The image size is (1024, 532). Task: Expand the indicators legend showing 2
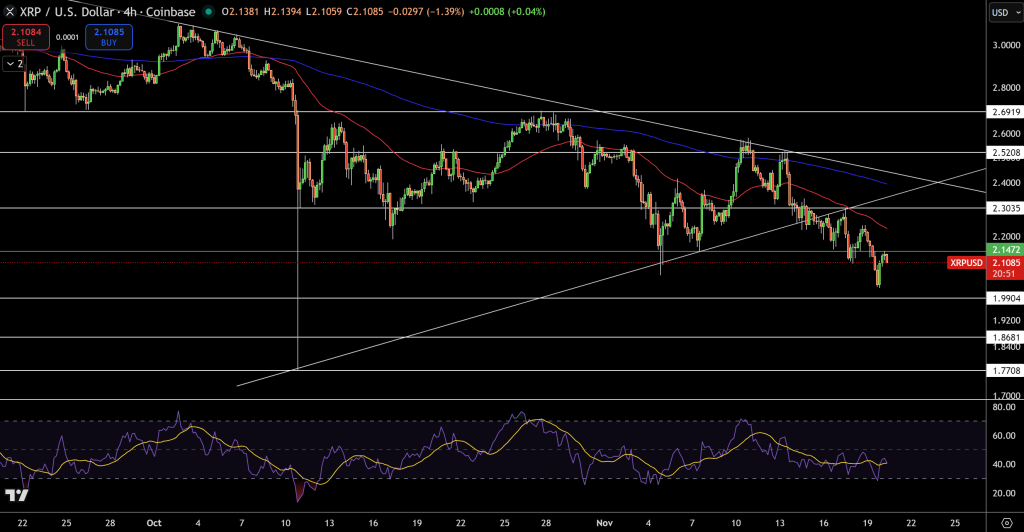tap(14, 64)
